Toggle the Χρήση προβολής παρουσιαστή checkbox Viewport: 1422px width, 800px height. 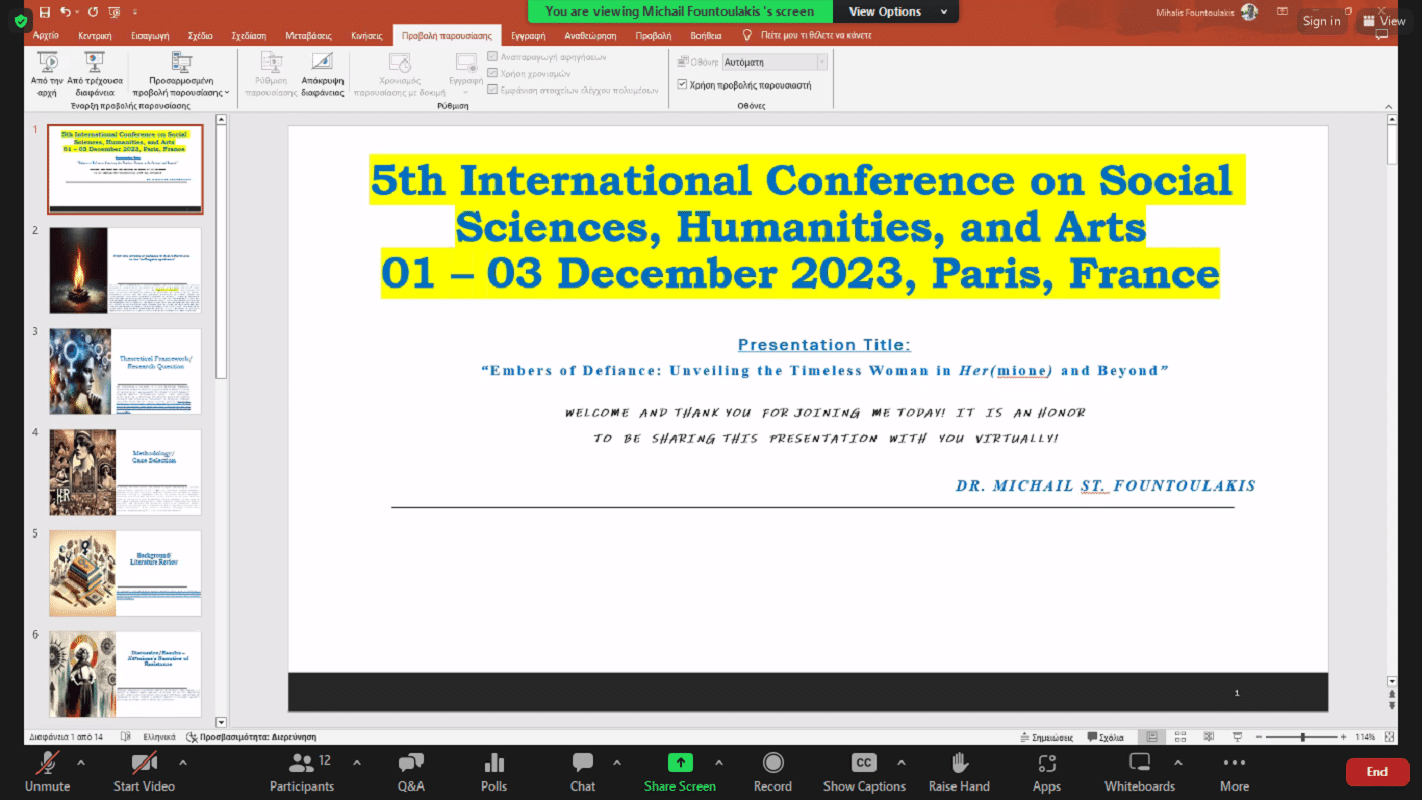click(x=683, y=85)
